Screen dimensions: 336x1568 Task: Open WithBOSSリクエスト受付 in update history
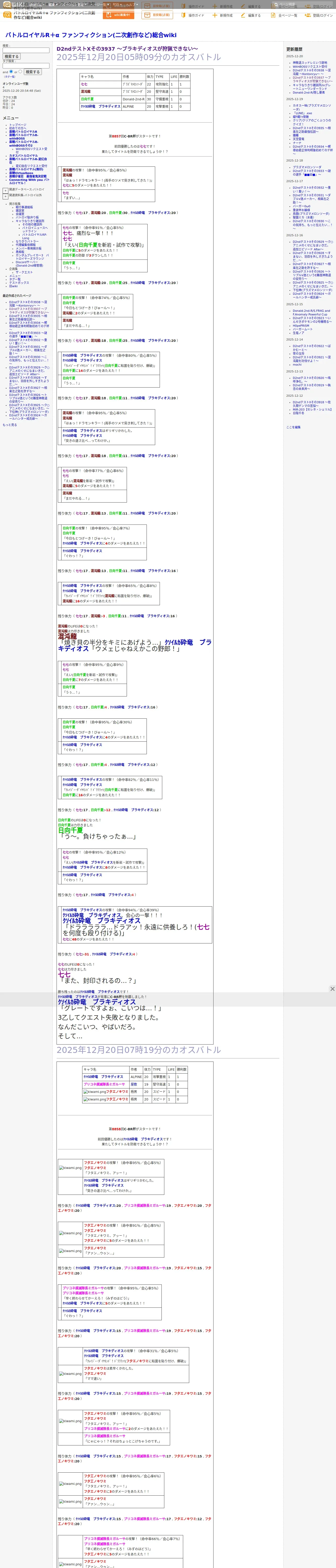310,66
